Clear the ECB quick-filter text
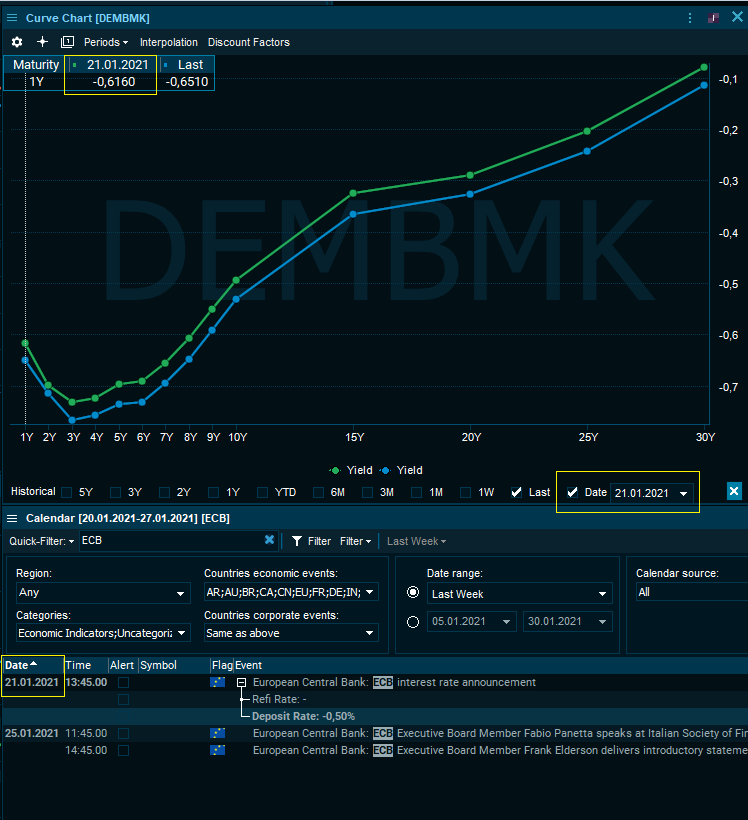 [269, 540]
